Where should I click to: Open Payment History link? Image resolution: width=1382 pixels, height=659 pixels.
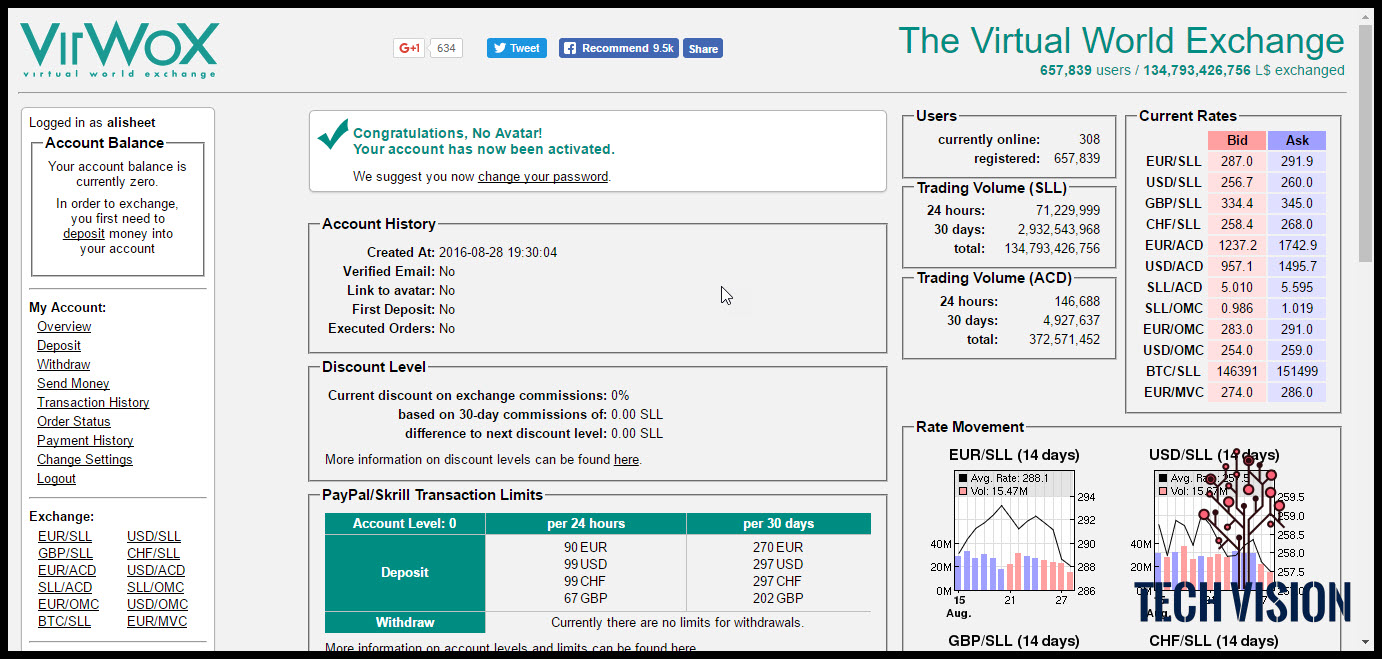85,441
